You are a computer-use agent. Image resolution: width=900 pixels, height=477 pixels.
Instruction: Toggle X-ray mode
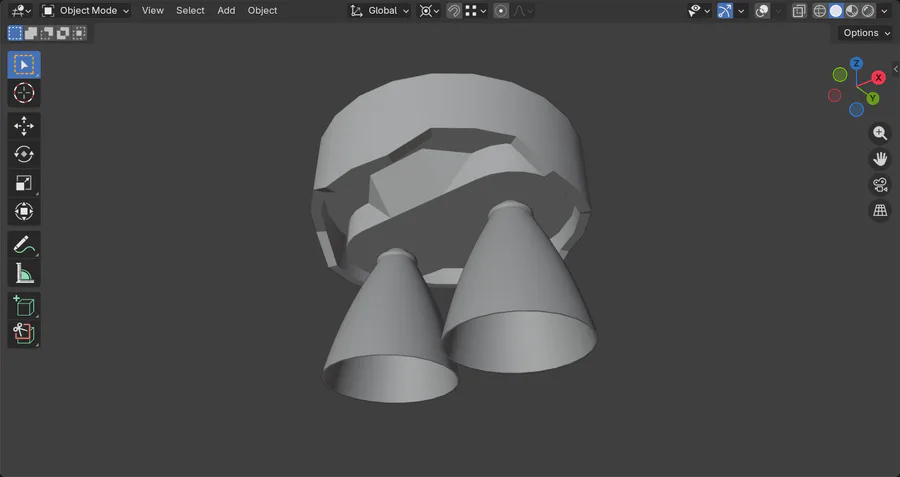(798, 10)
